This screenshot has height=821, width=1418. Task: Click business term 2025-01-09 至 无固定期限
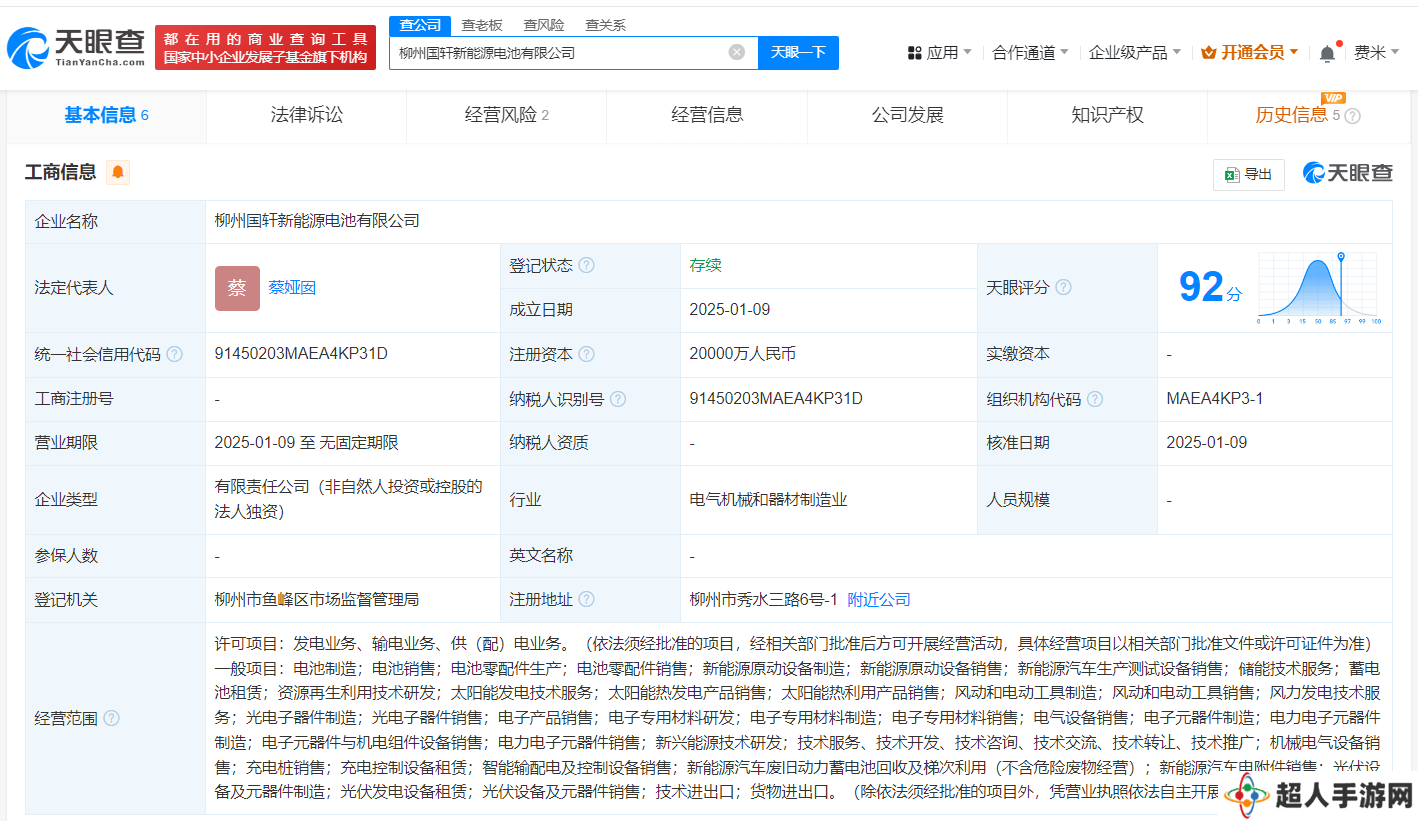pos(307,443)
